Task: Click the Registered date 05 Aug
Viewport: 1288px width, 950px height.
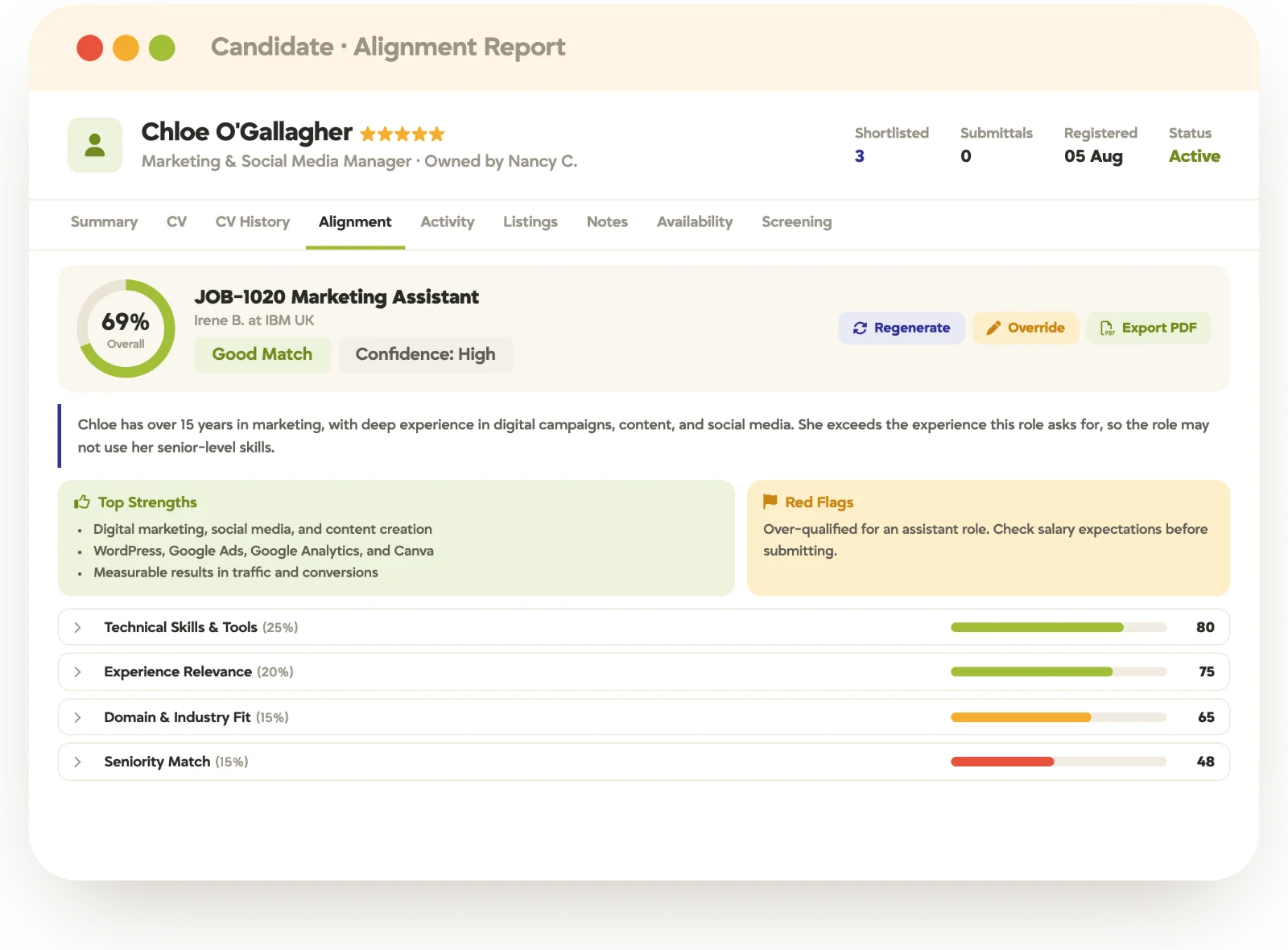Action: click(x=1093, y=156)
